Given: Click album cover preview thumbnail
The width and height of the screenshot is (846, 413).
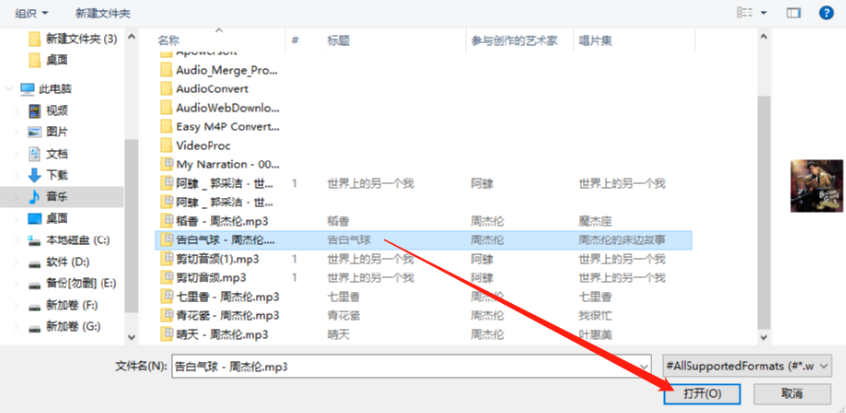Looking at the screenshot, I should click(816, 186).
